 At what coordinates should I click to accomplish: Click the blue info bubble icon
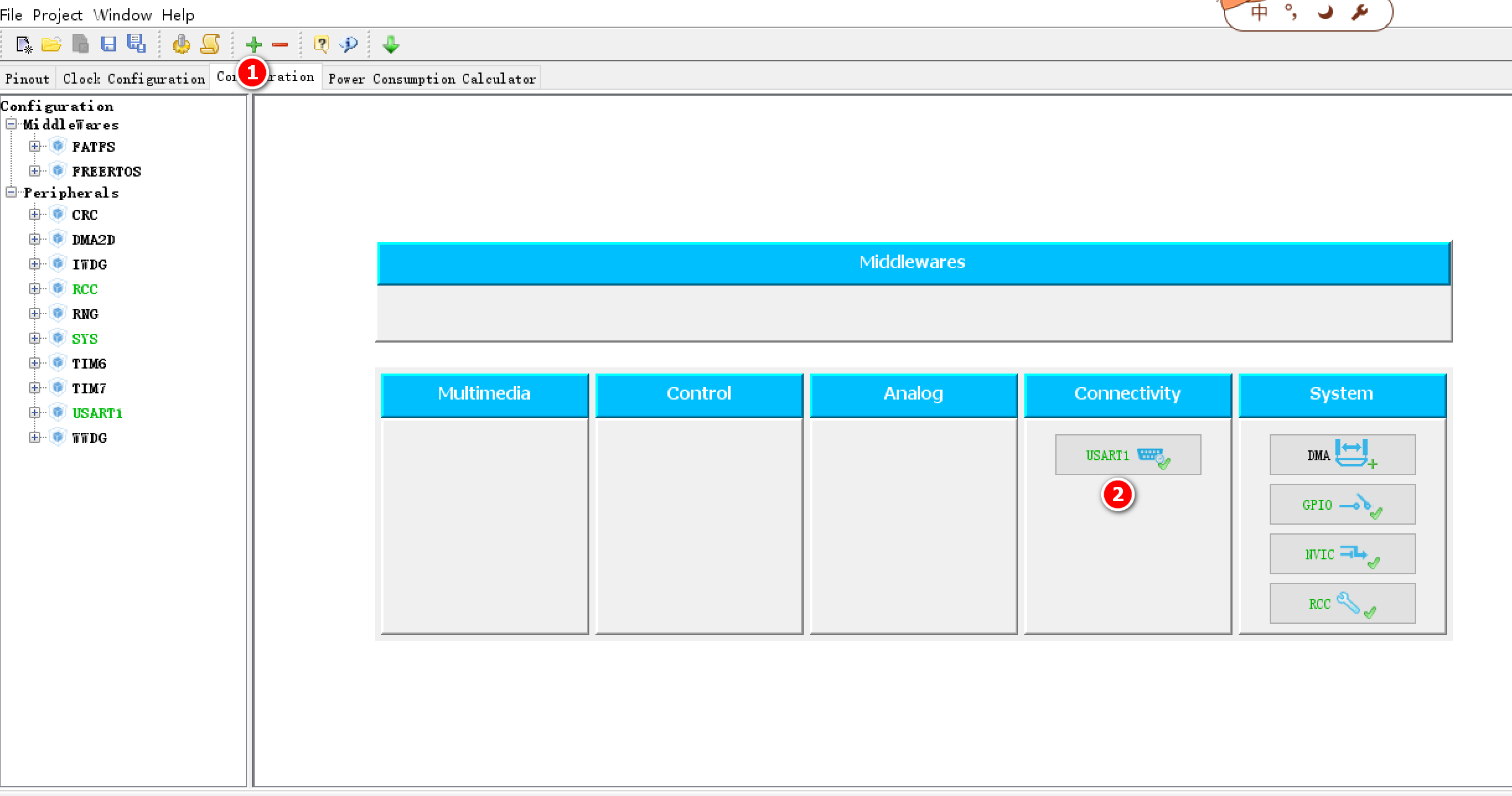coord(349,45)
